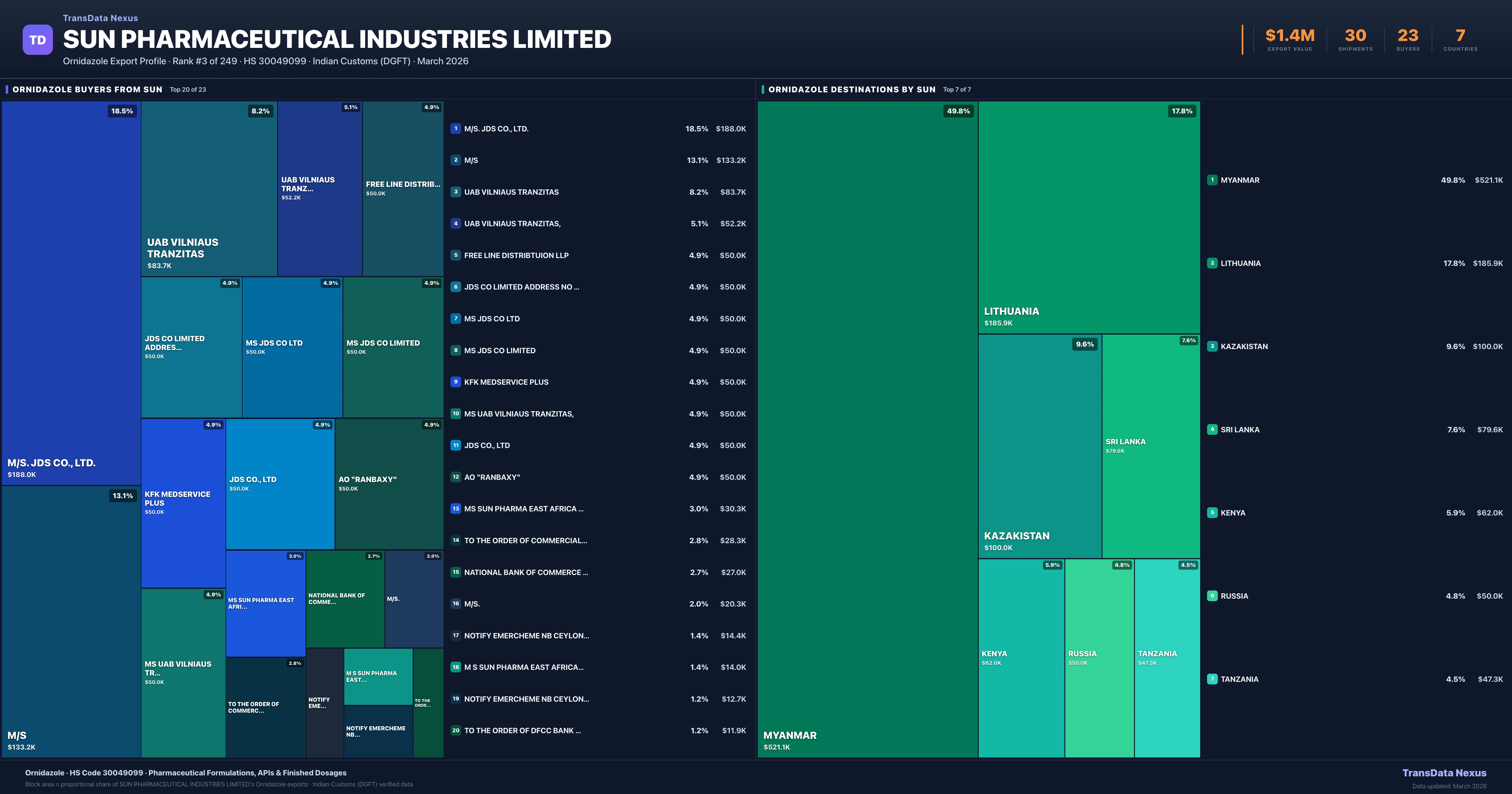Click rank badge 20 for DFCC BANK entry
The height and width of the screenshot is (794, 1512).
(x=455, y=731)
